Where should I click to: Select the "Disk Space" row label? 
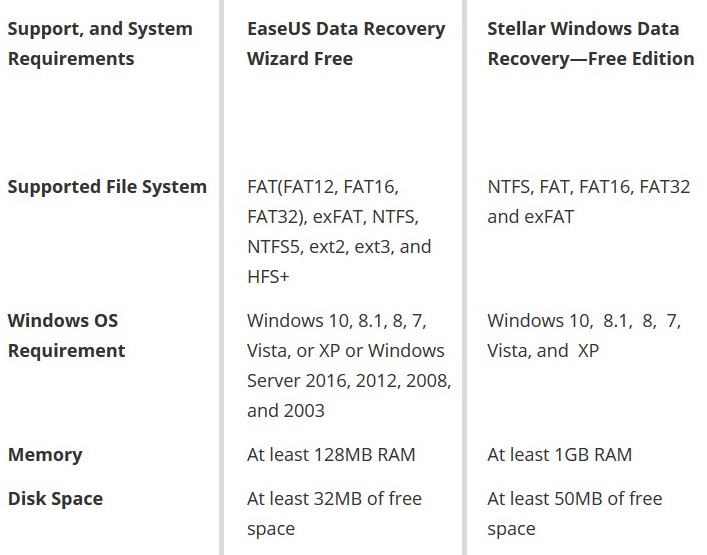(55, 499)
